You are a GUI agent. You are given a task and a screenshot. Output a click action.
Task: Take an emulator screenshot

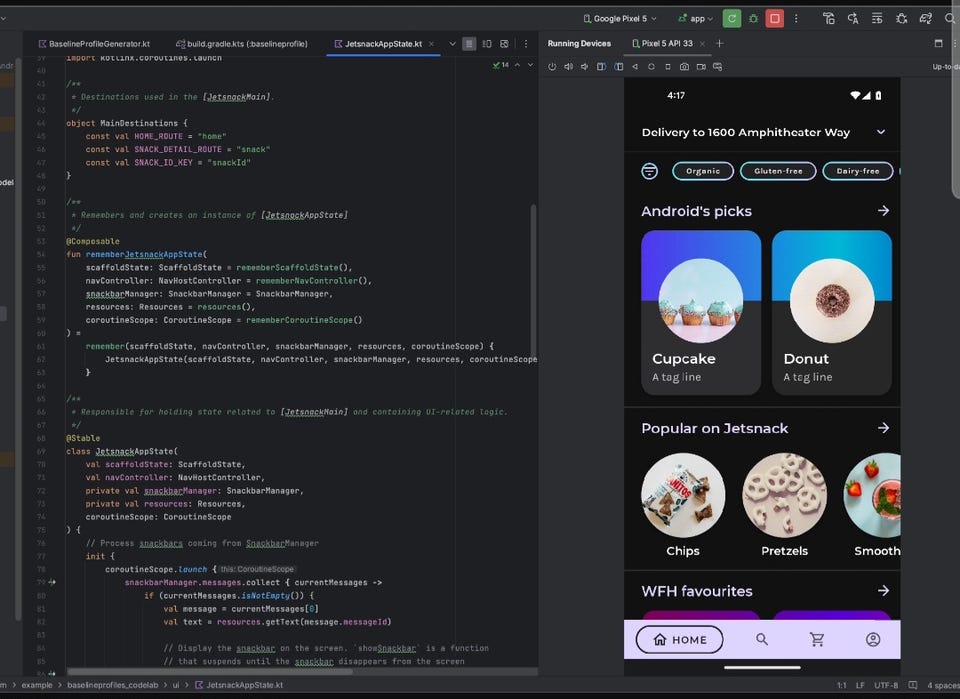[x=684, y=66]
